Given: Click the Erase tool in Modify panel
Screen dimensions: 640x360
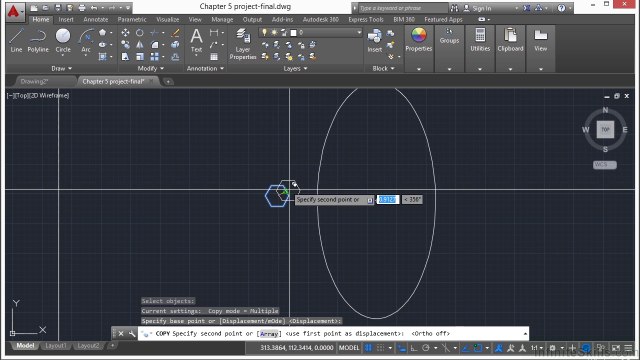Looking at the screenshot, I should [176, 32].
